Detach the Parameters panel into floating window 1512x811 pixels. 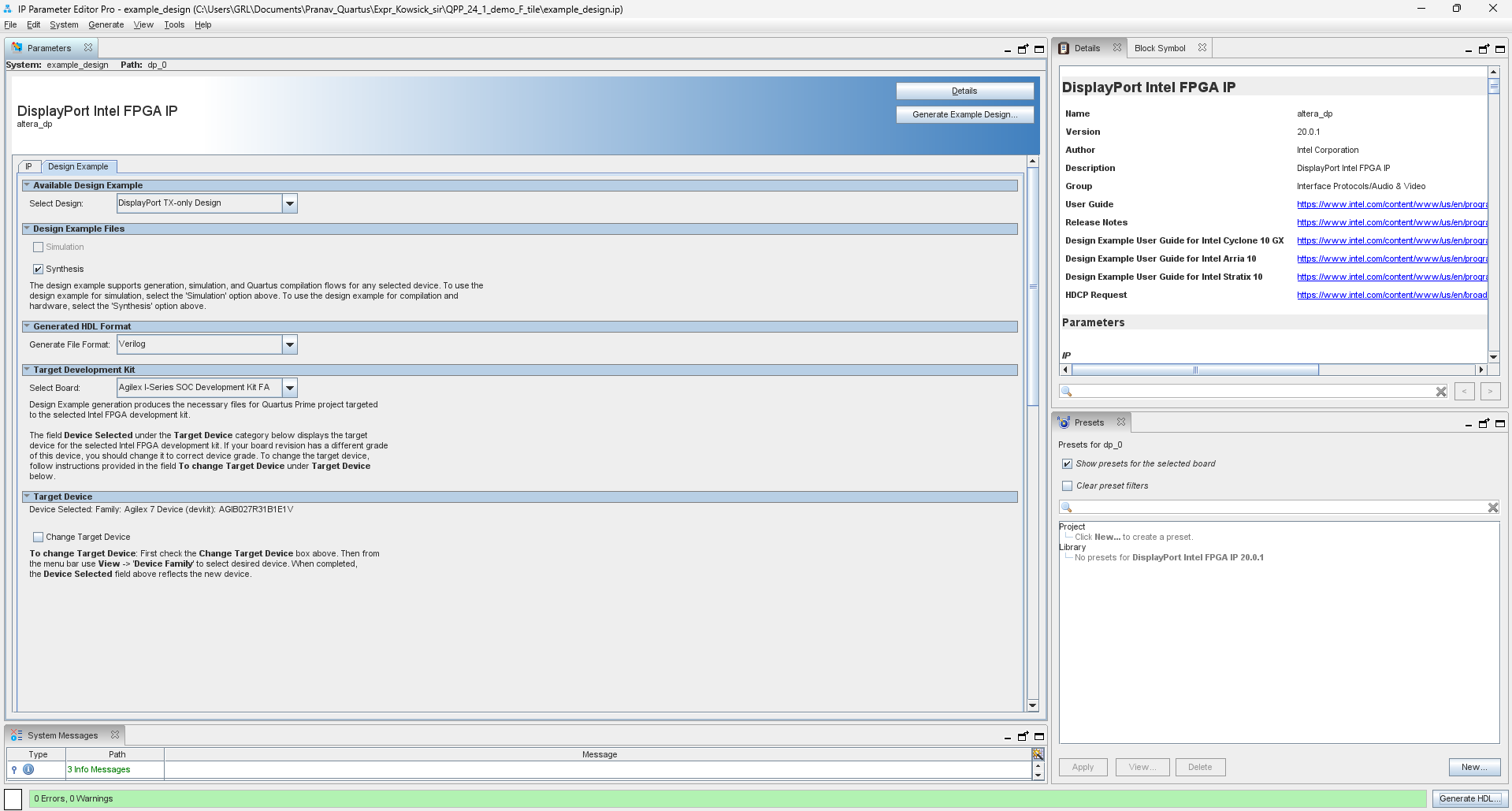pyautogui.click(x=1023, y=49)
